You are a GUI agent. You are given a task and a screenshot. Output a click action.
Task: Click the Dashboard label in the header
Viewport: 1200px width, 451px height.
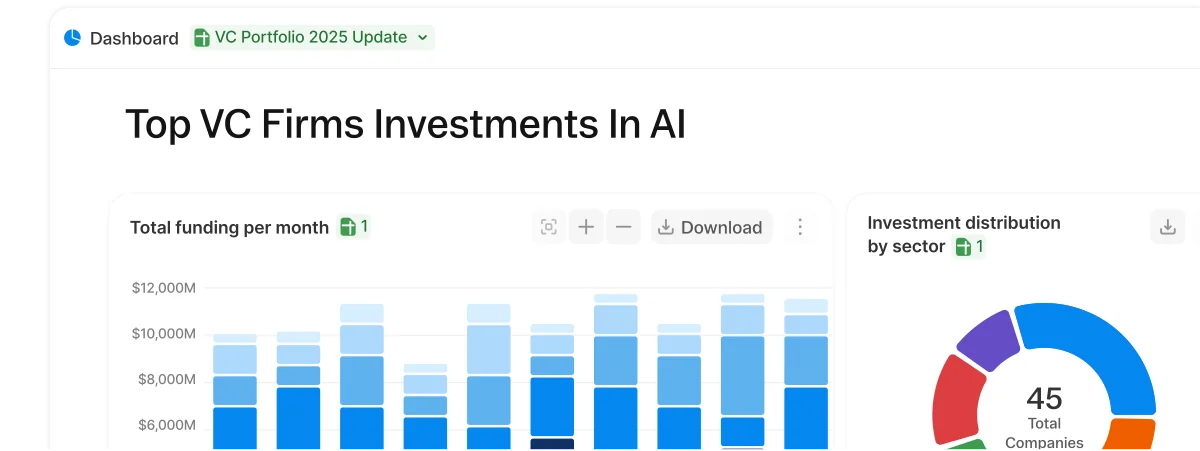tap(134, 38)
